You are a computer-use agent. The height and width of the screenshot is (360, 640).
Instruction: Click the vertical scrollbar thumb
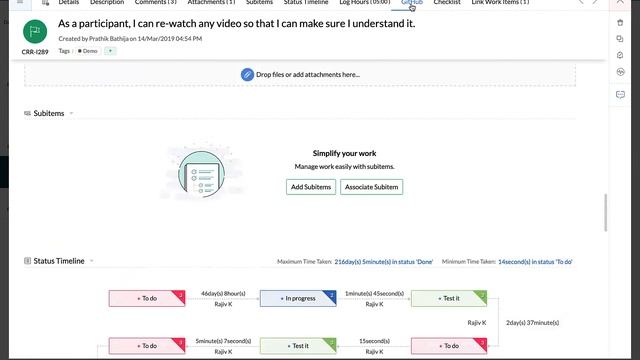(606, 213)
